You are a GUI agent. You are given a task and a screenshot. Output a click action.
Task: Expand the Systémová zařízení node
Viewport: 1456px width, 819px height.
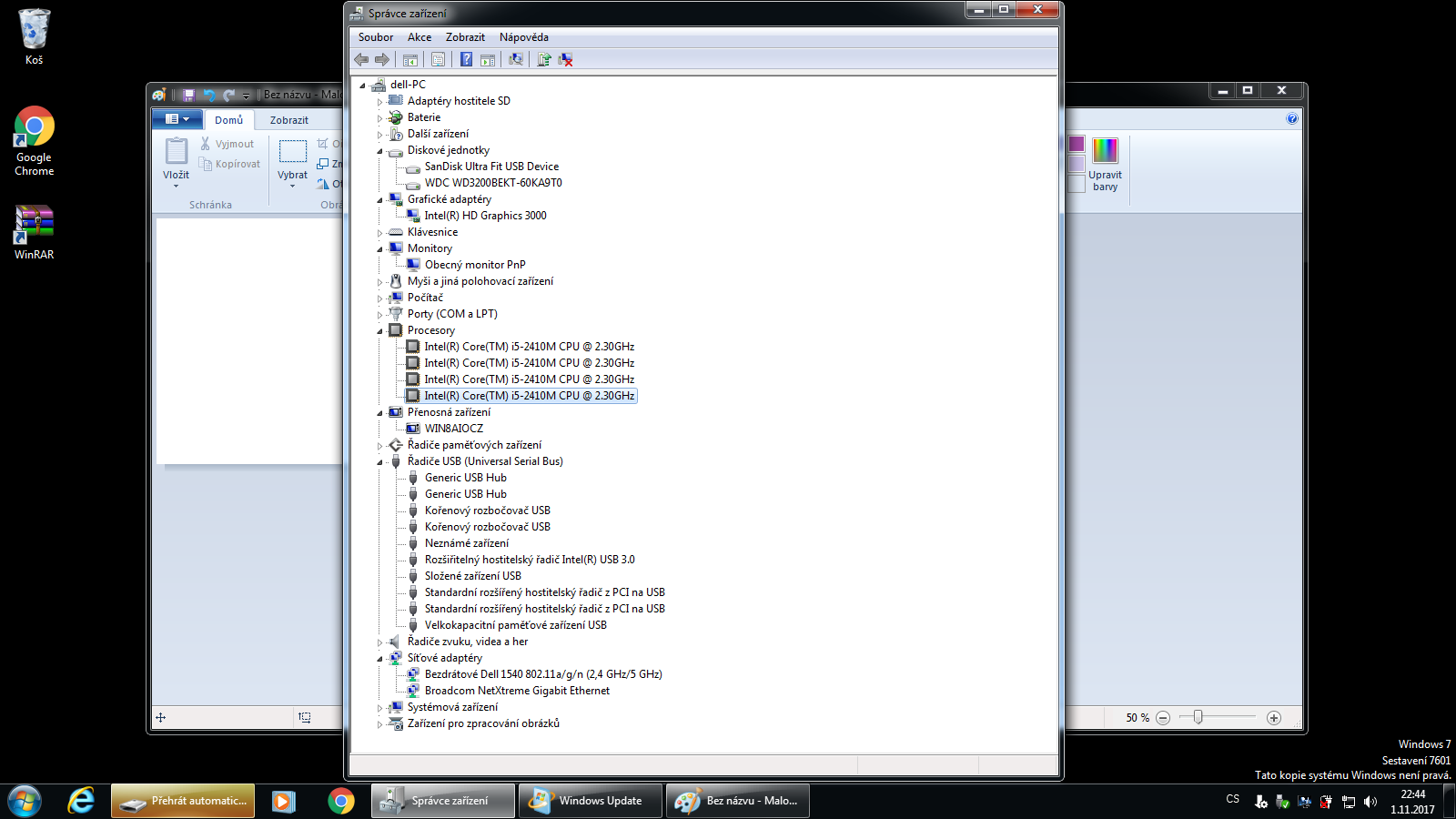(x=380, y=708)
